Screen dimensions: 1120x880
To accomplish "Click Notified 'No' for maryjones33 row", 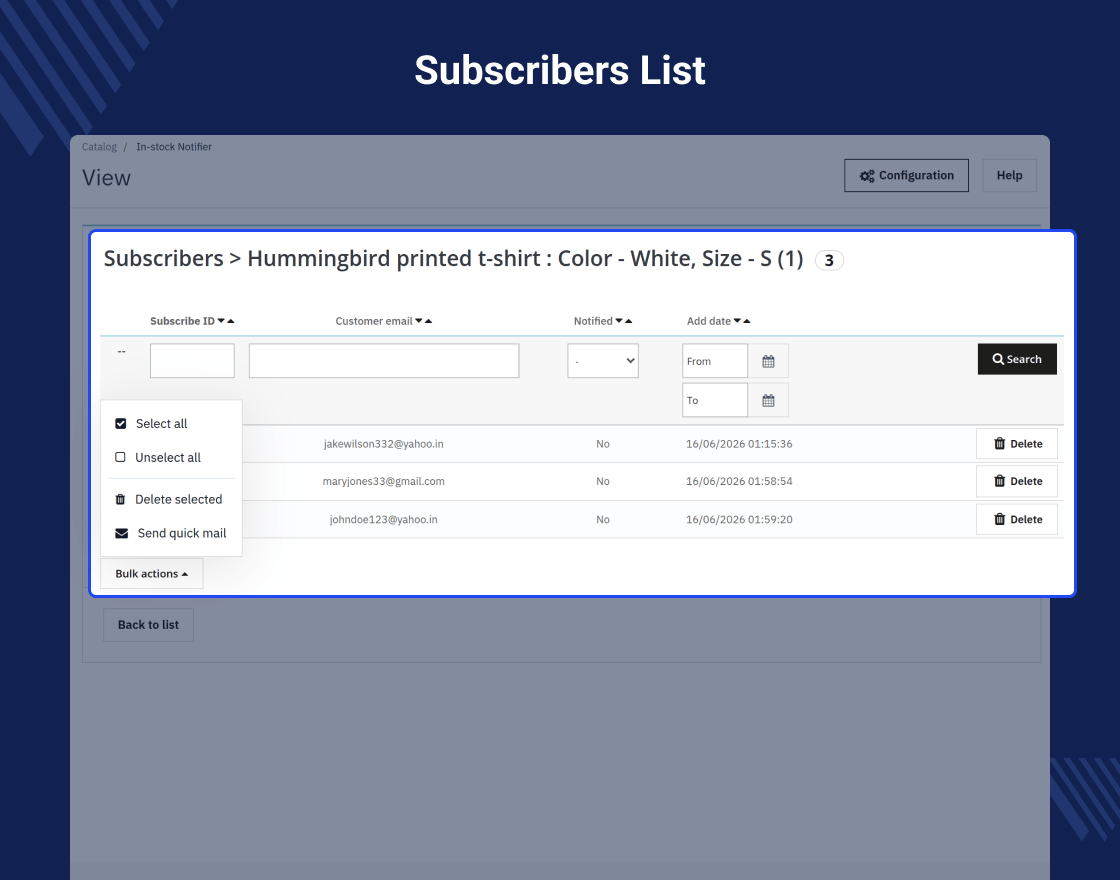I will point(603,481).
